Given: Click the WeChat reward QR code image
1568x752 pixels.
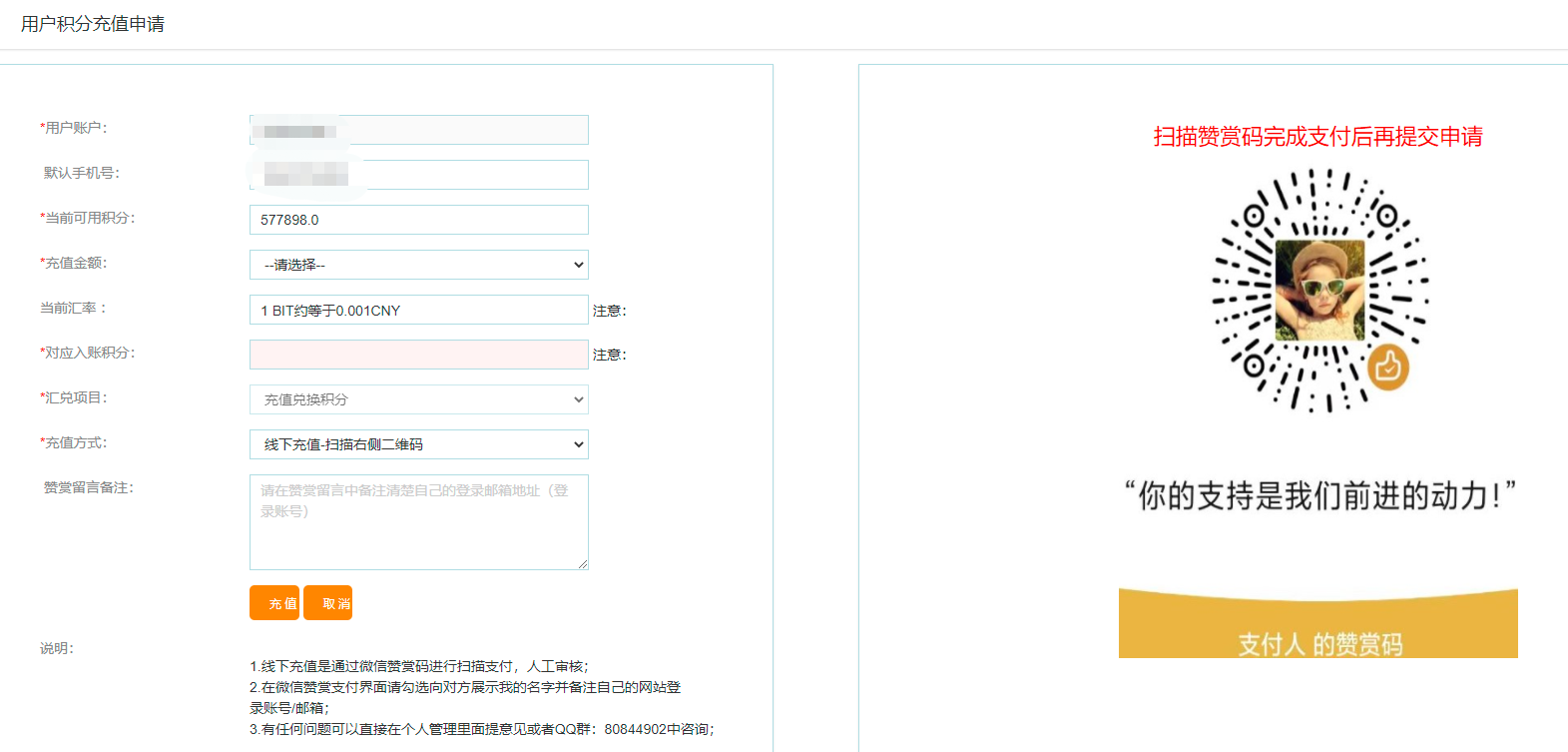Looking at the screenshot, I should (x=1319, y=291).
